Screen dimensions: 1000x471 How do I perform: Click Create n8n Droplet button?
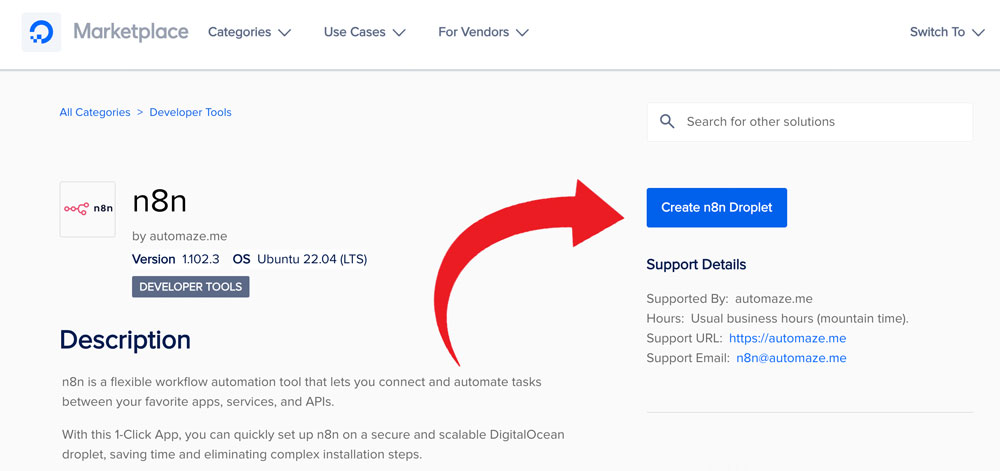pyautogui.click(x=717, y=207)
